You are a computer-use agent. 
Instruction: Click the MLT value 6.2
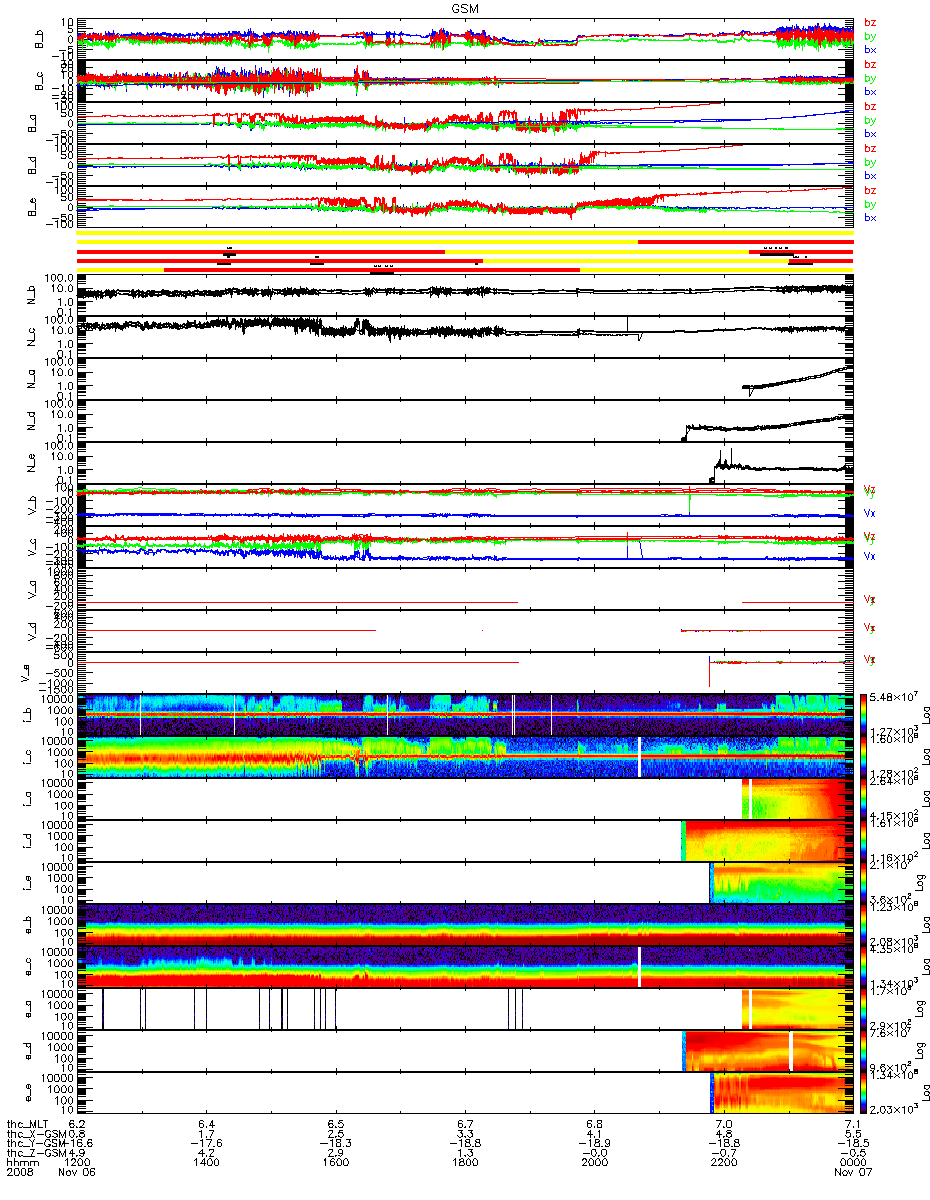tap(79, 1125)
